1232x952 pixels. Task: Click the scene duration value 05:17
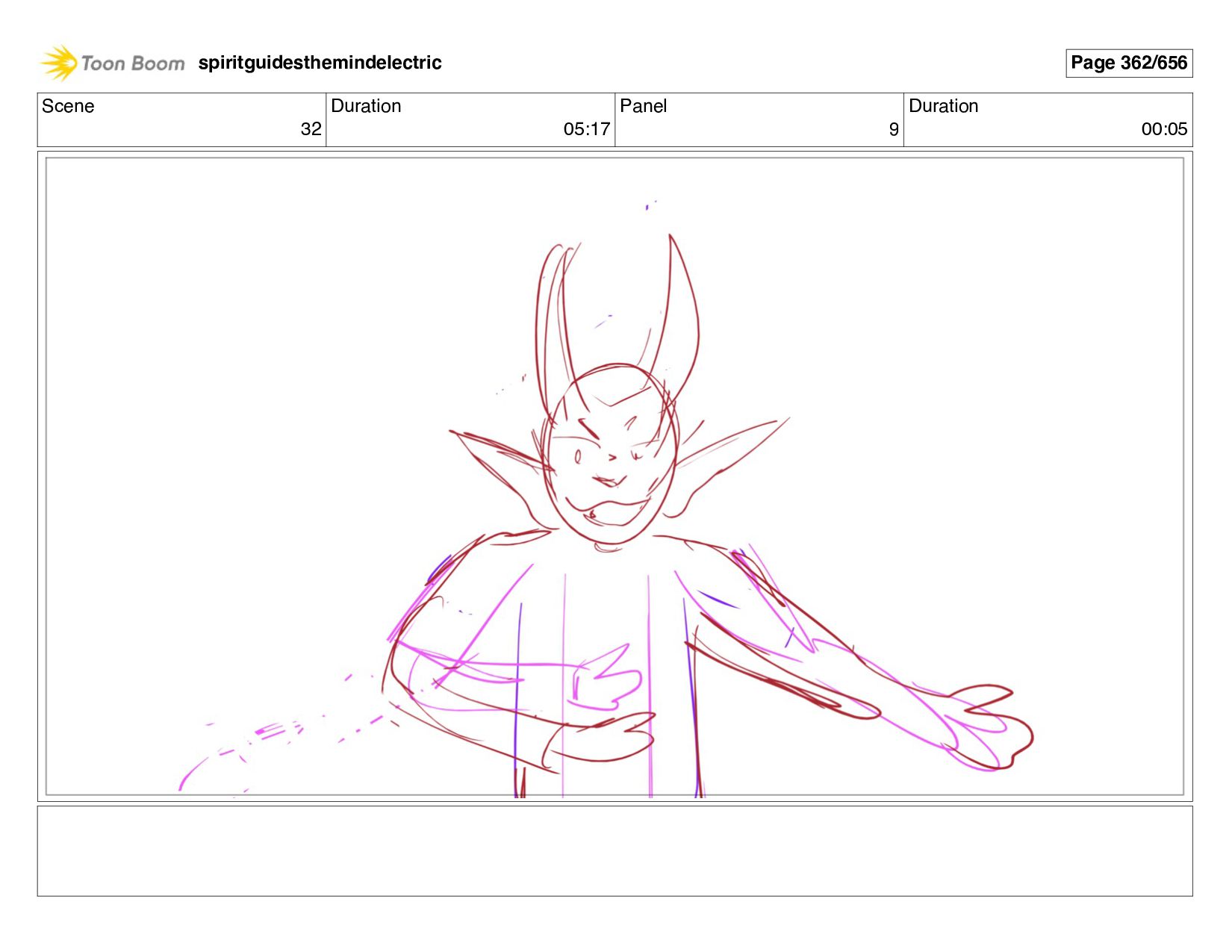586,129
